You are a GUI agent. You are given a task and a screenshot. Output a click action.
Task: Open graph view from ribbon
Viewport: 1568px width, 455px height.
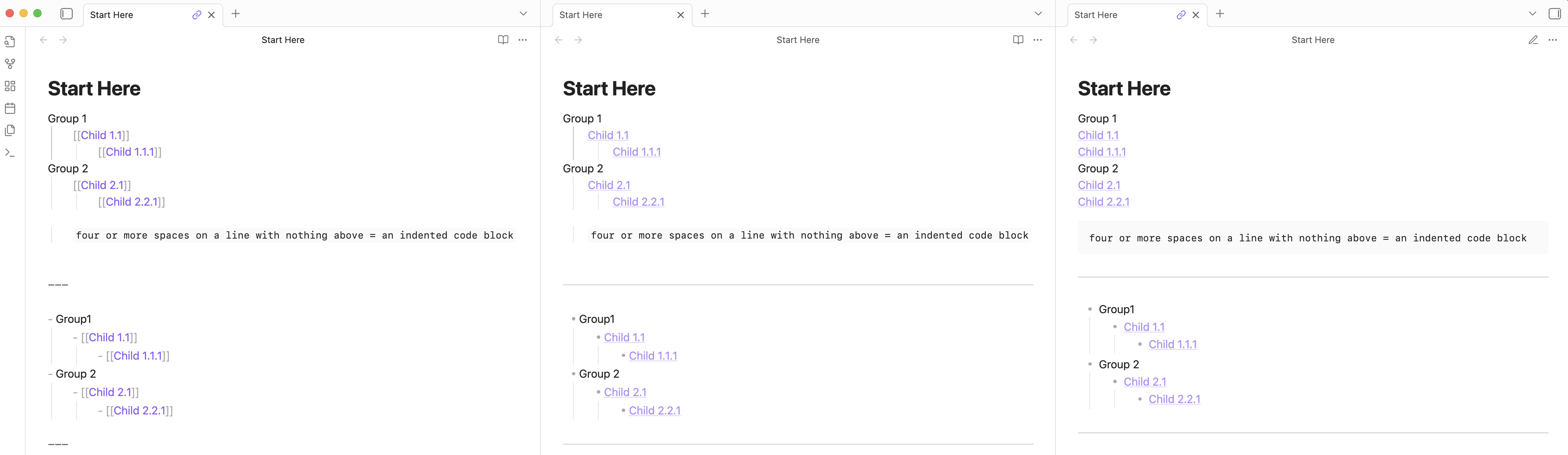click(x=10, y=64)
